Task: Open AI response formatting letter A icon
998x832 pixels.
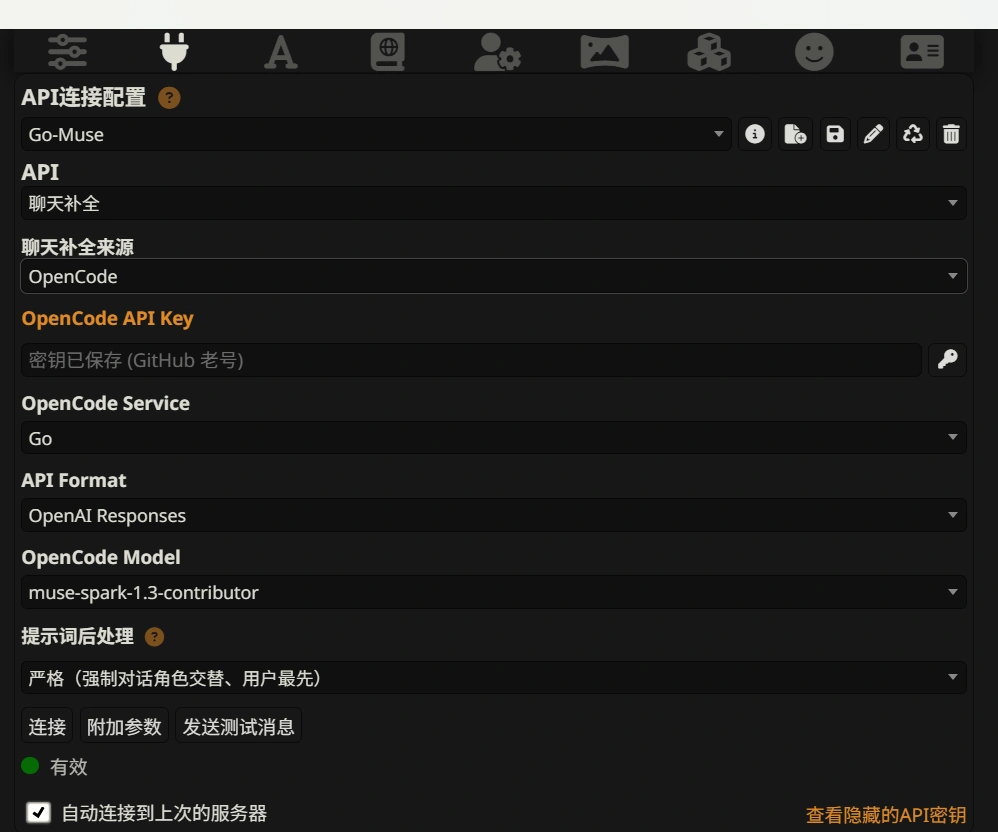Action: point(281,52)
